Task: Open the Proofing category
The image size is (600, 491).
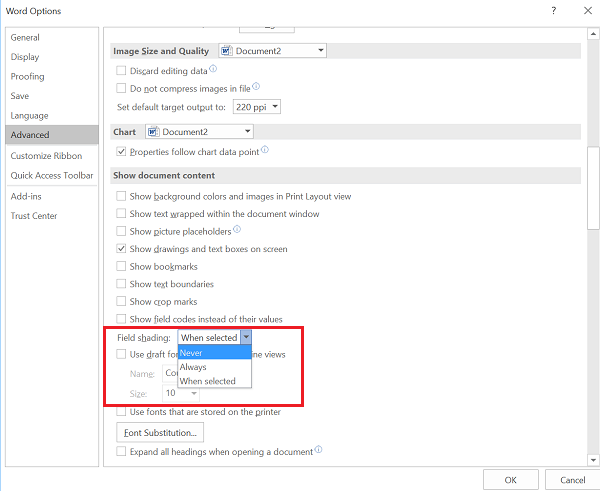Action: pyautogui.click(x=27, y=76)
